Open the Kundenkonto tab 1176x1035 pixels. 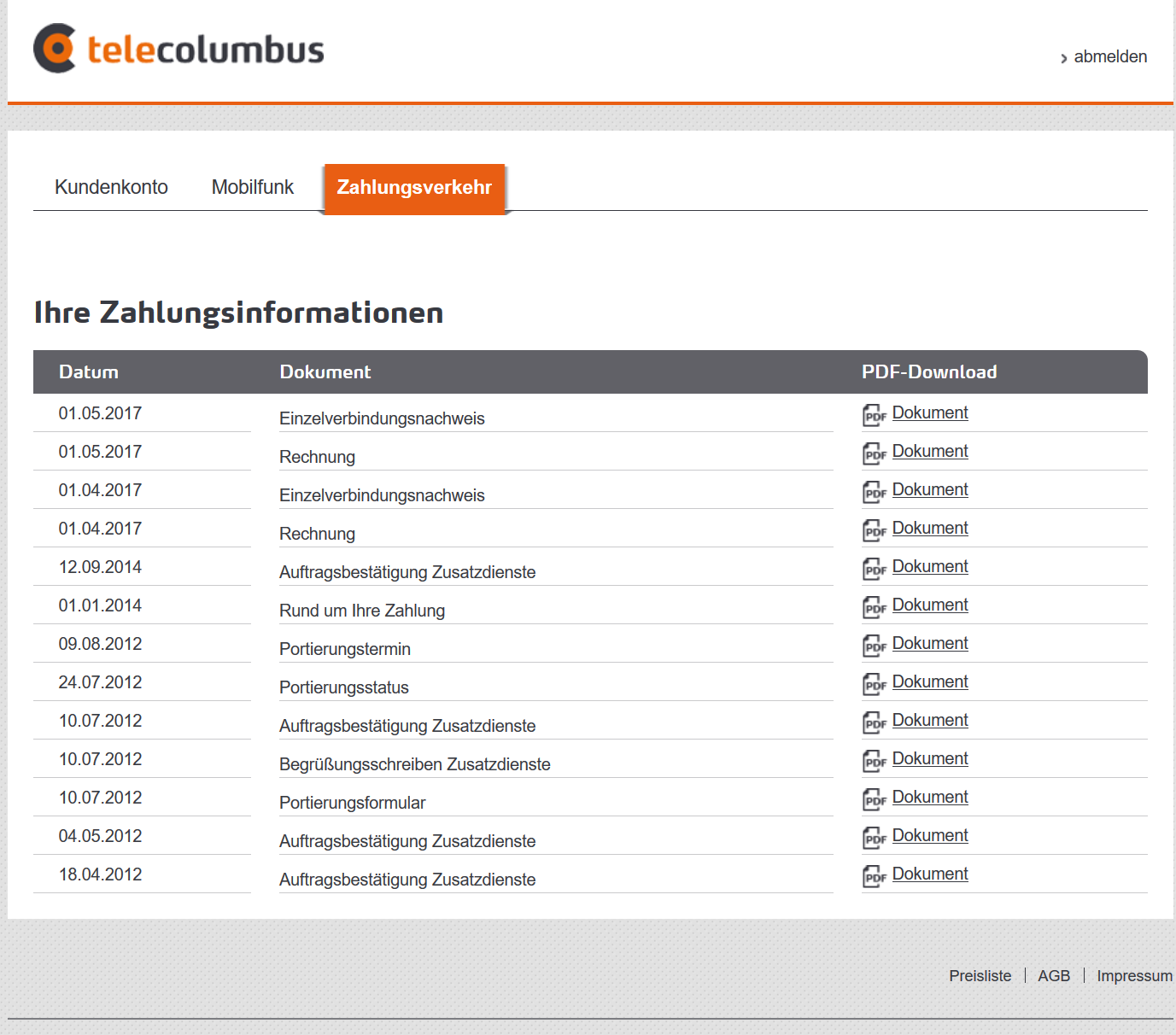click(111, 187)
